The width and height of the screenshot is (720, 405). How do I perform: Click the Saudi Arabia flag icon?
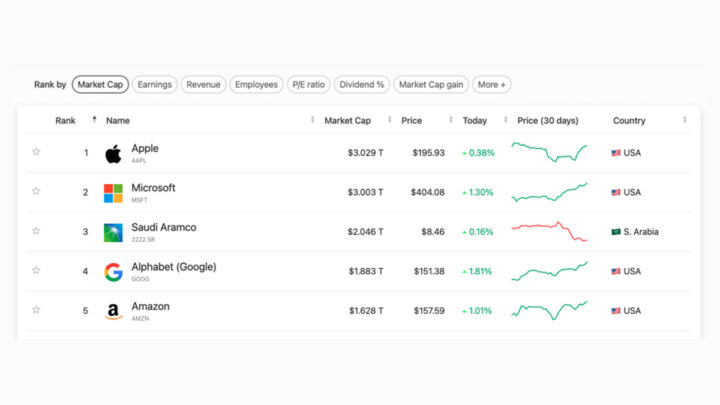[616, 232]
